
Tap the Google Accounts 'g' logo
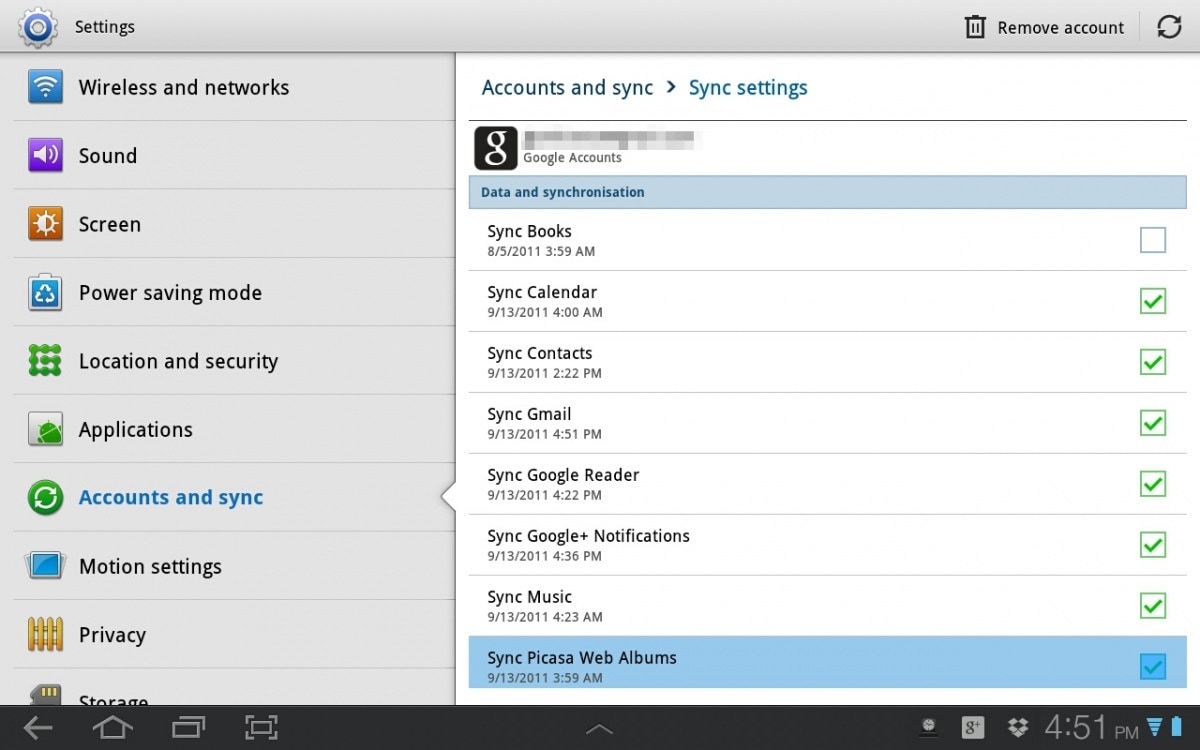point(495,148)
